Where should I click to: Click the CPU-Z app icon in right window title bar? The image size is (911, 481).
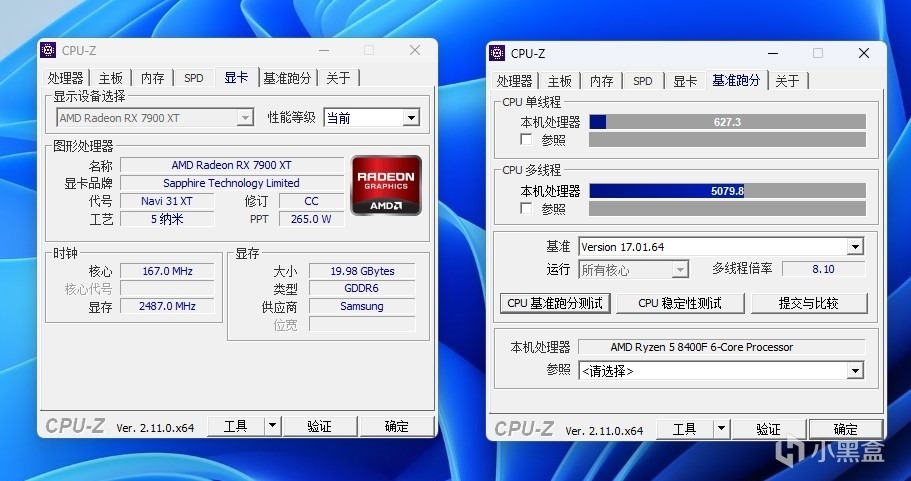coord(497,53)
